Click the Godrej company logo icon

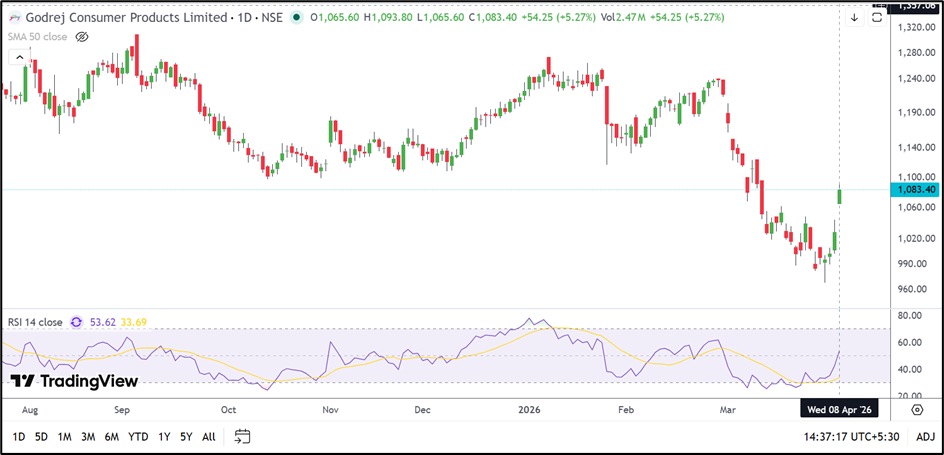tap(13, 17)
